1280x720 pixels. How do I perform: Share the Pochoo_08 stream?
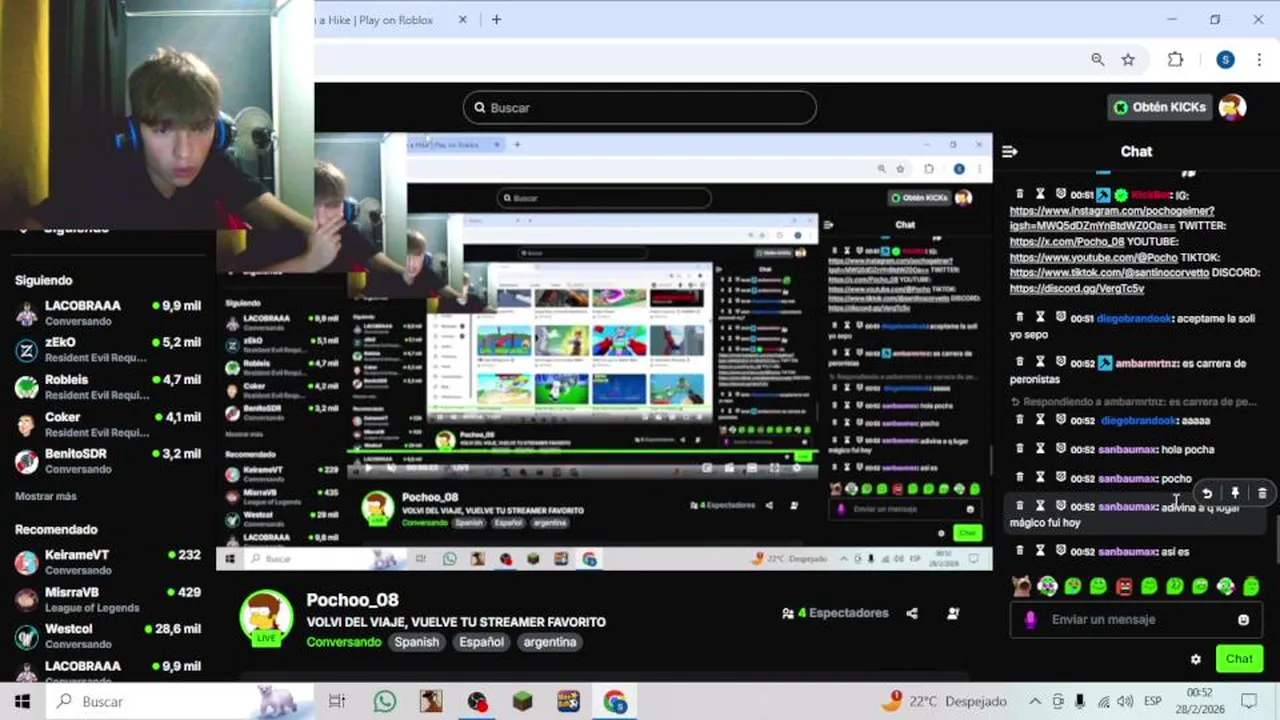click(x=912, y=613)
